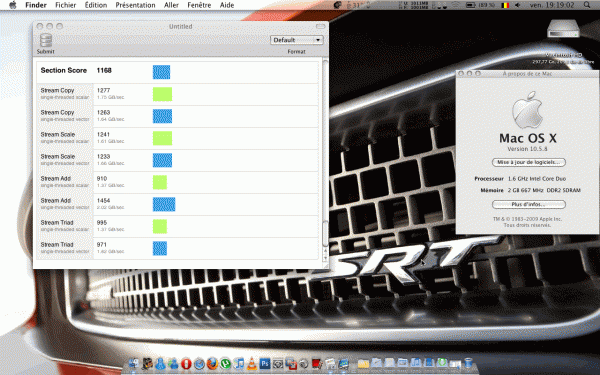Launch Firefox from the Dock
The height and width of the screenshot is (375, 600).
point(212,364)
